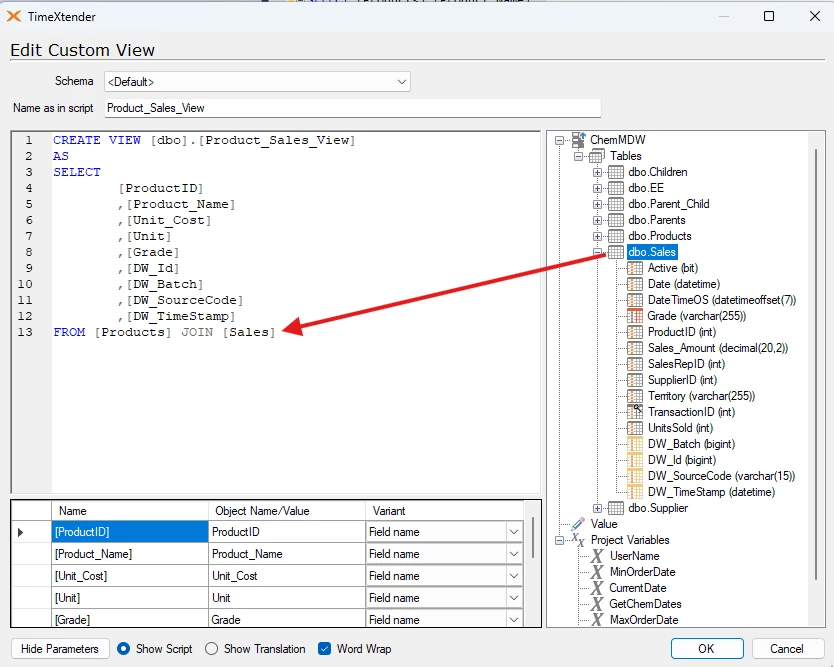Screen dimensions: 834x667
Task: Open Variant dropdown for Unit row
Action: pyautogui.click(x=514, y=598)
